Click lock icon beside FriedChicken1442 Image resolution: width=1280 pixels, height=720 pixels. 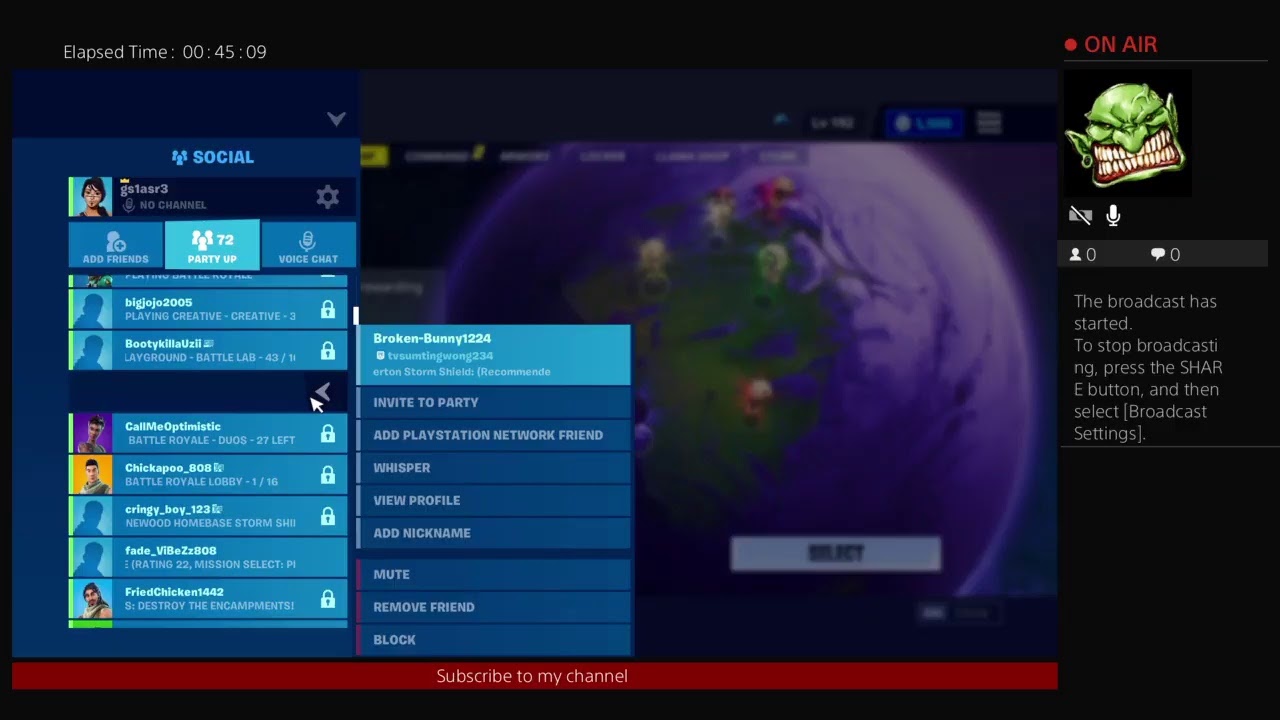click(327, 599)
